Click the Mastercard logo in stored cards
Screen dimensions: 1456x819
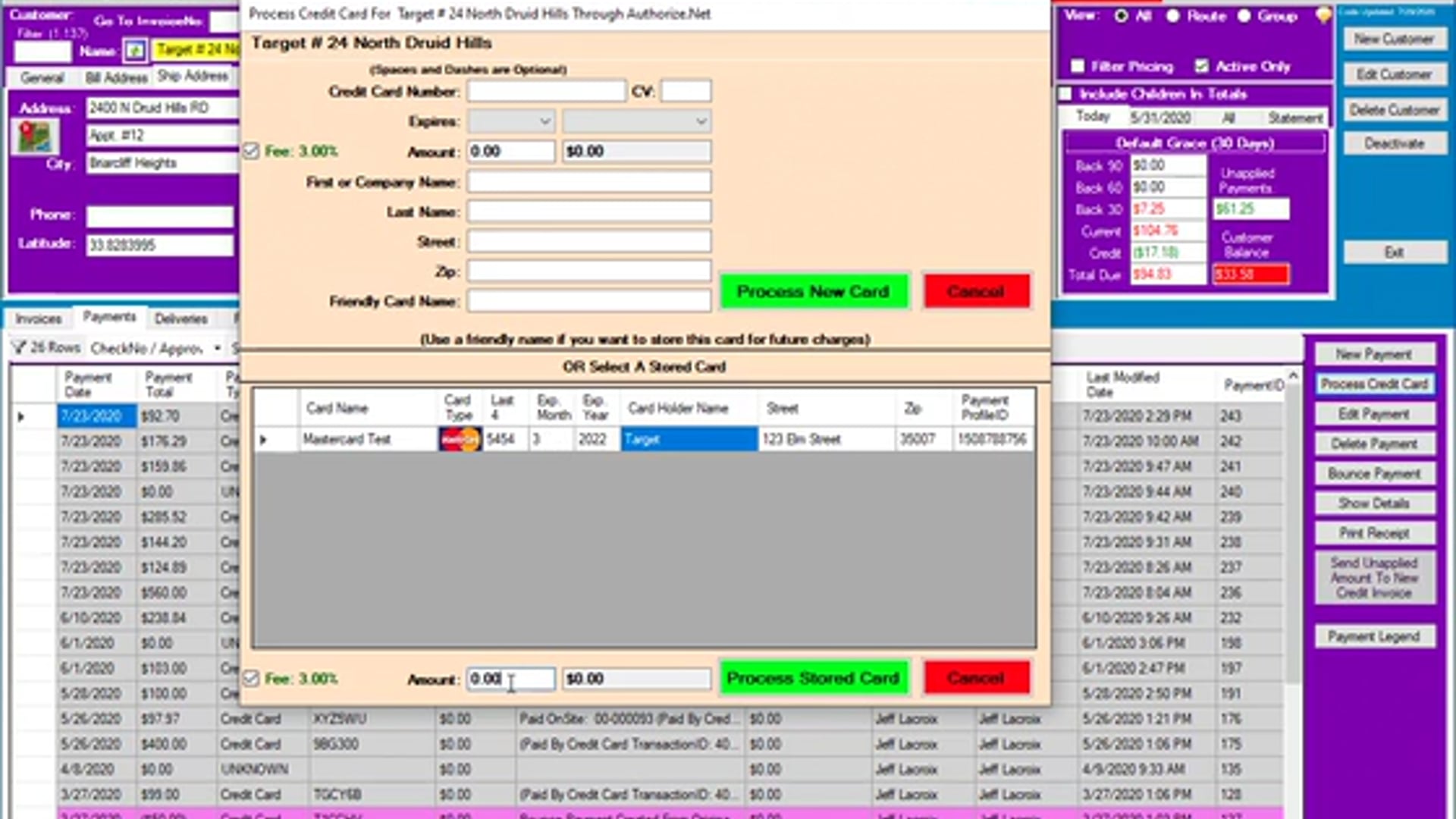(x=460, y=439)
